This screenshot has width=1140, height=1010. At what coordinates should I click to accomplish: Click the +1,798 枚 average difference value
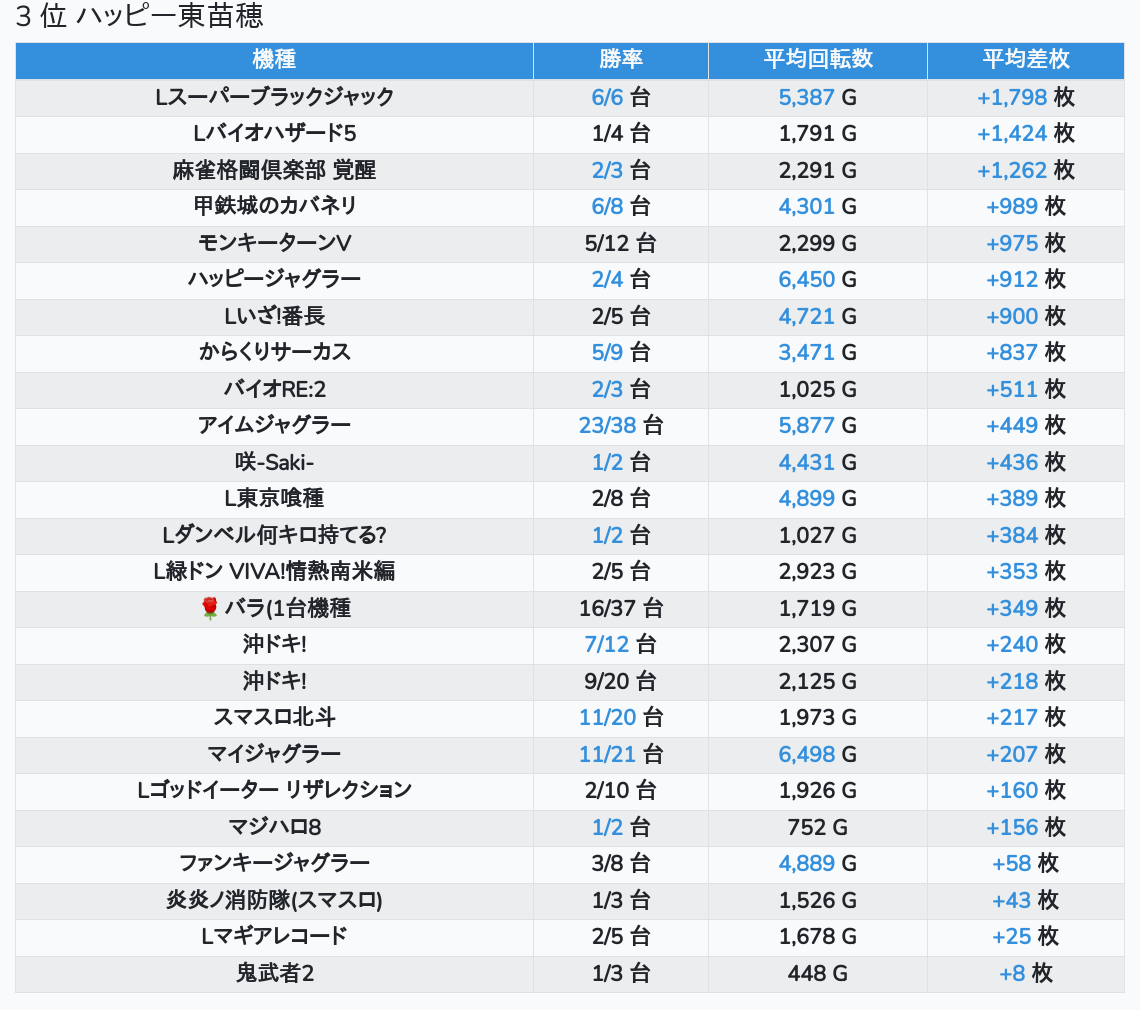[1026, 97]
